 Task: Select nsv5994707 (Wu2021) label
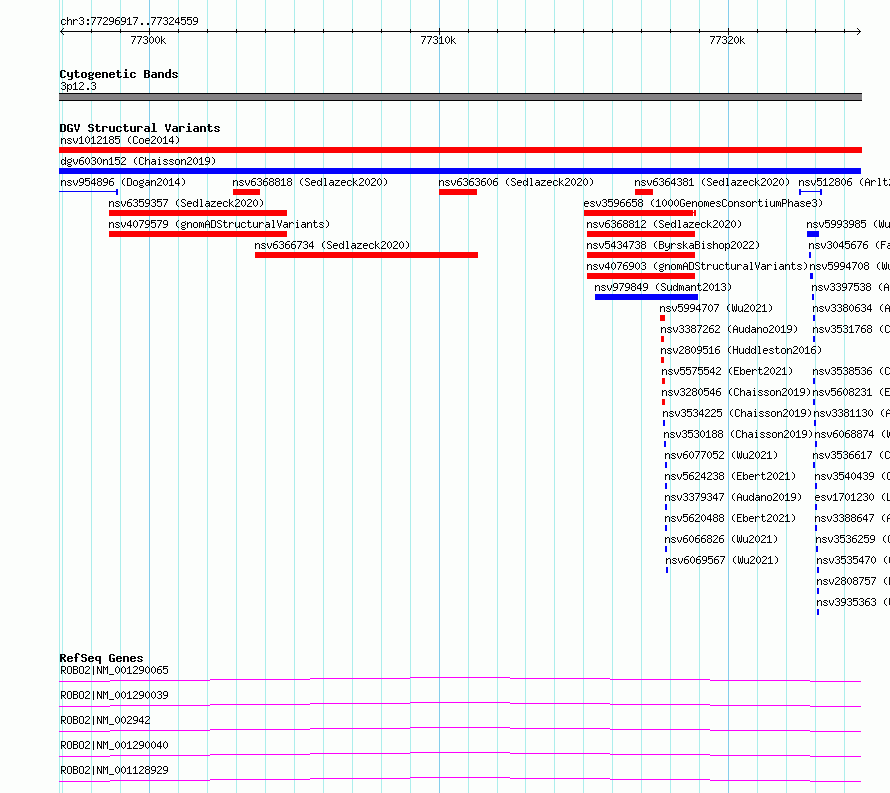716,308
